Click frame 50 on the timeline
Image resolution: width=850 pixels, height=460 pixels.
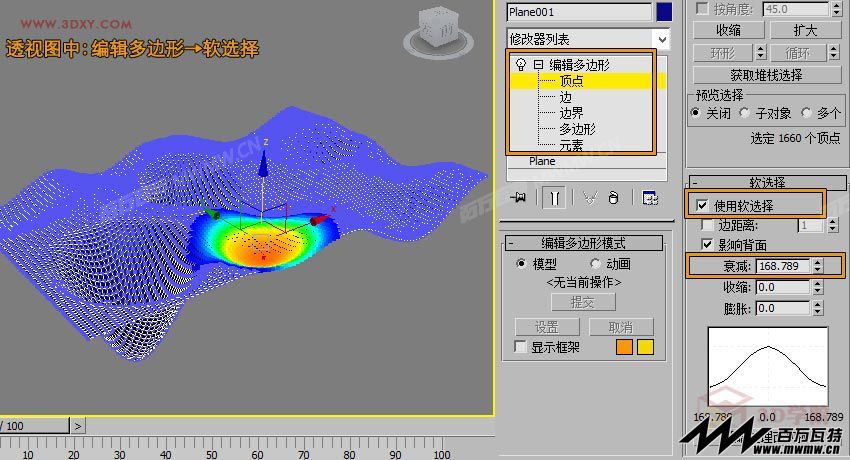212,455
